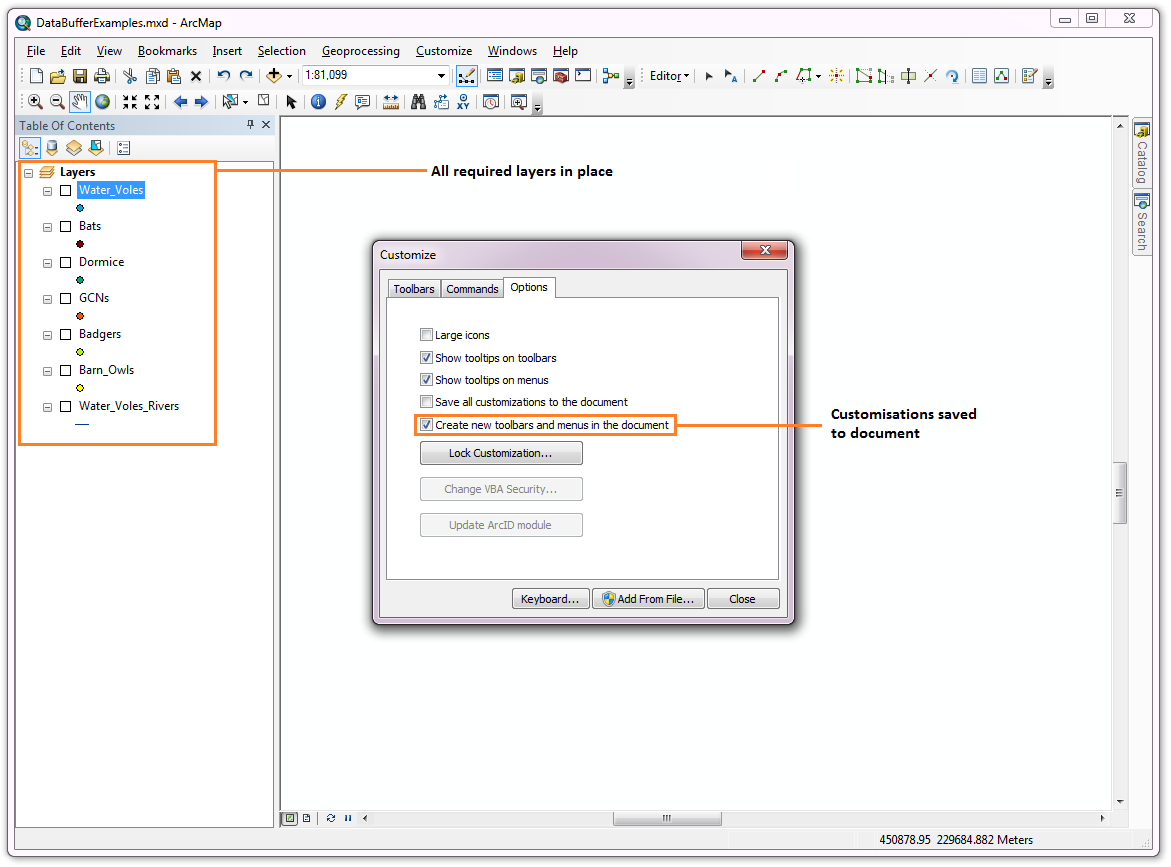The image size is (1171, 867).
Task: Select the Zoom In magnifier tool
Action: [34, 102]
